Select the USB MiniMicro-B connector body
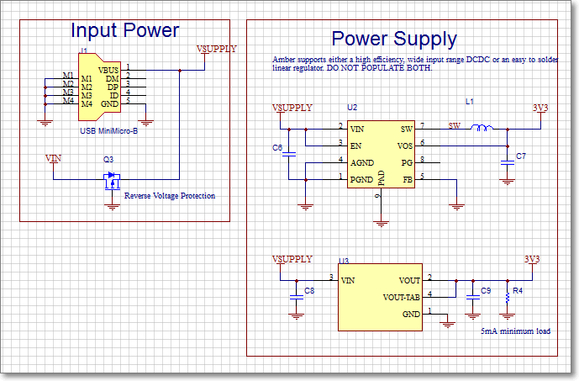The height and width of the screenshot is (381, 579). [99, 87]
